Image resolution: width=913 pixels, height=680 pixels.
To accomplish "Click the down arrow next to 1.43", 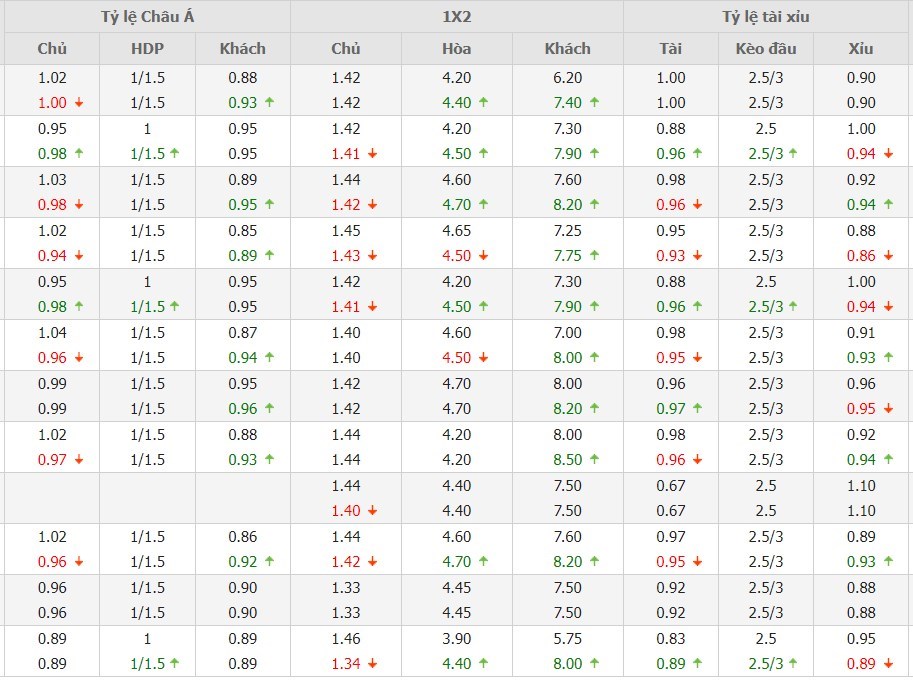I will click(x=372, y=256).
